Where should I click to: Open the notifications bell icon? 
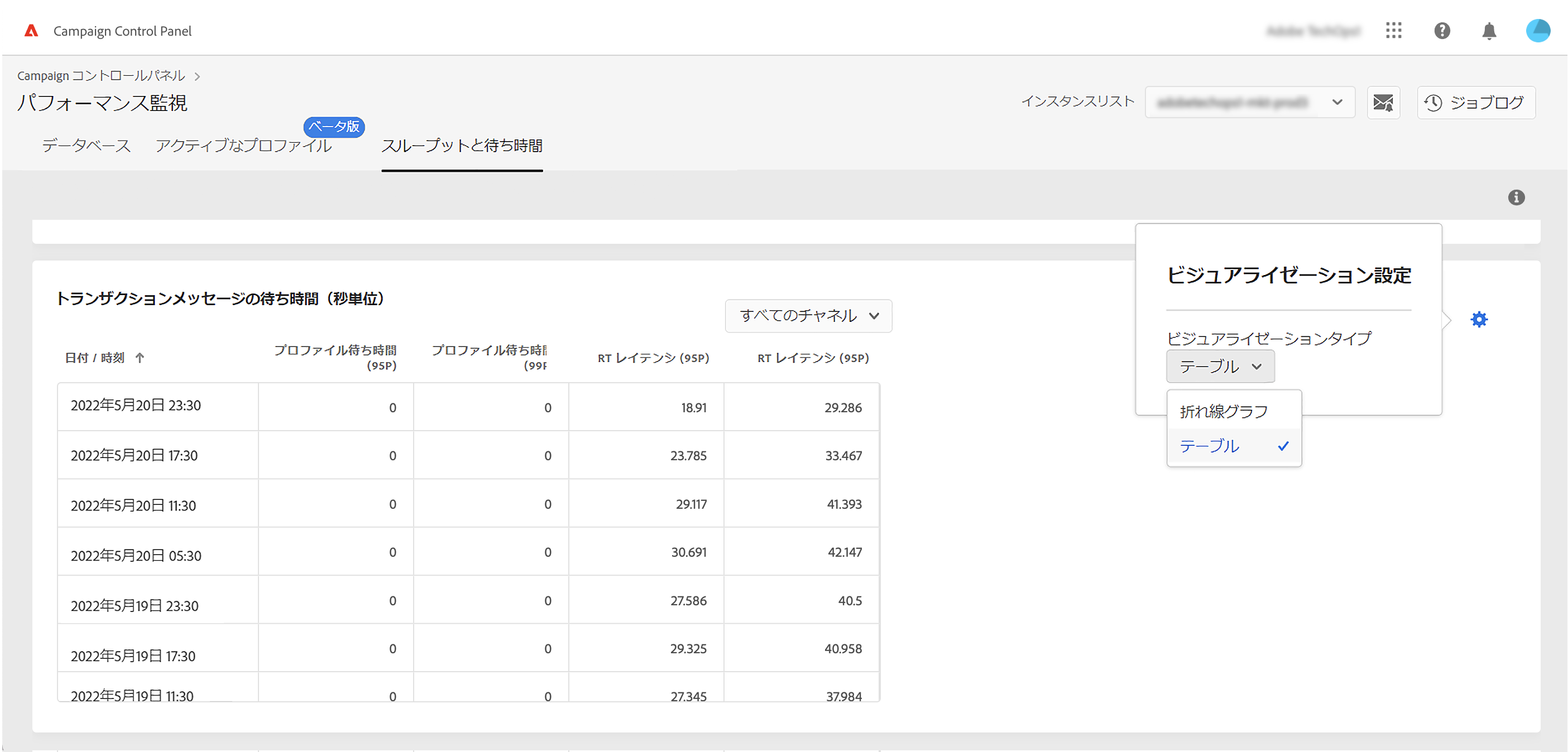pyautogui.click(x=1489, y=31)
